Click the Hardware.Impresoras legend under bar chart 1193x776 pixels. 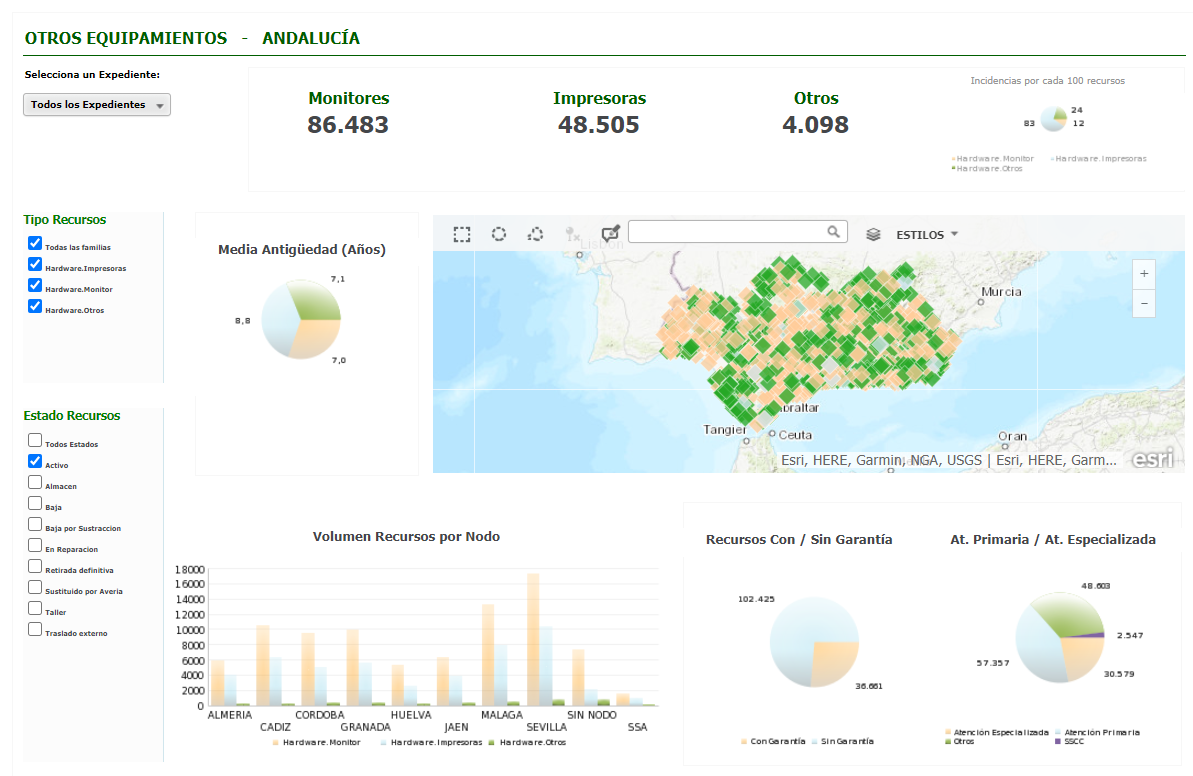click(431, 743)
